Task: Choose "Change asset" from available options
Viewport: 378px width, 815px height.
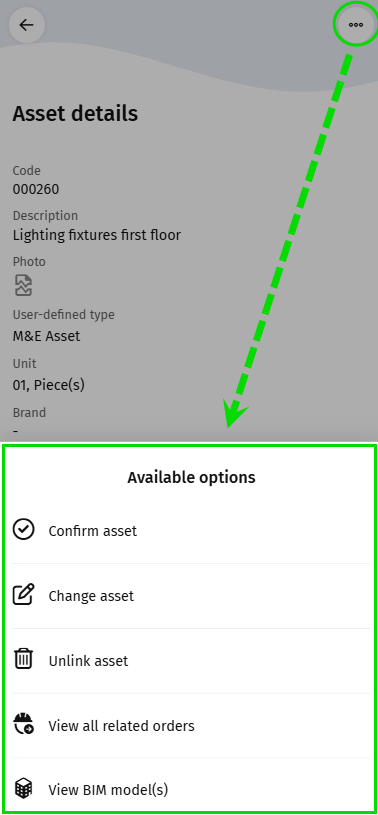Action: pos(192,596)
